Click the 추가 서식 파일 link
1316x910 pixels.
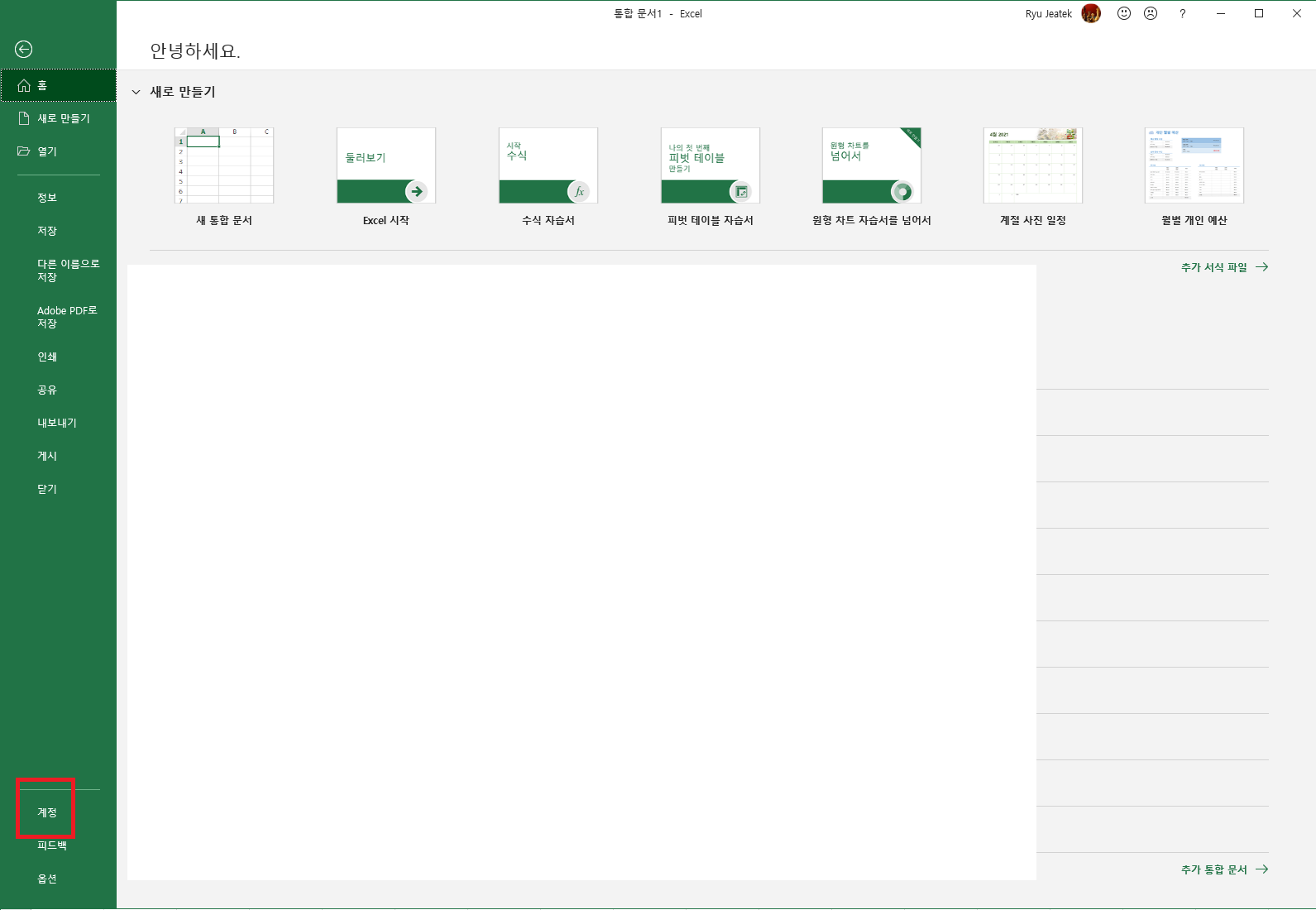[1224, 267]
